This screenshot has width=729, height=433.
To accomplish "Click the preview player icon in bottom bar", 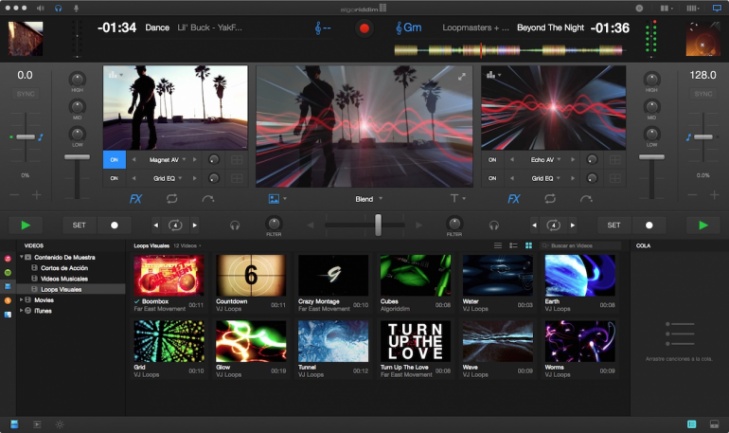I will point(37,424).
